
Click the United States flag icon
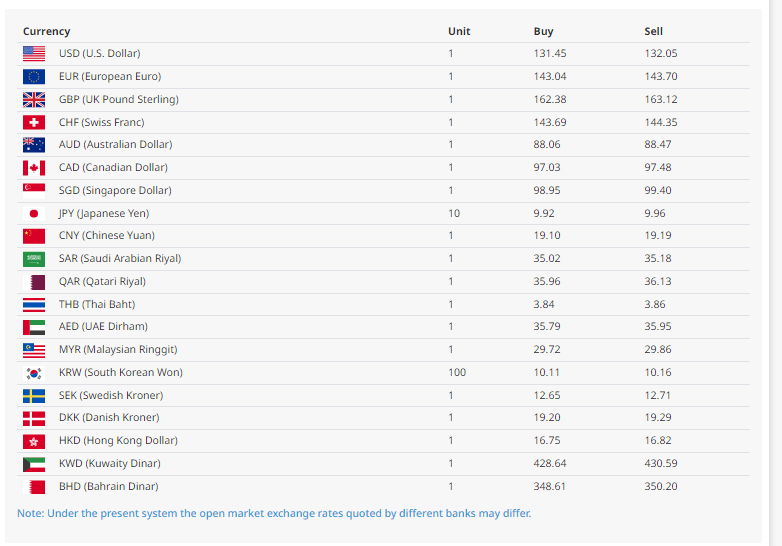coord(34,54)
